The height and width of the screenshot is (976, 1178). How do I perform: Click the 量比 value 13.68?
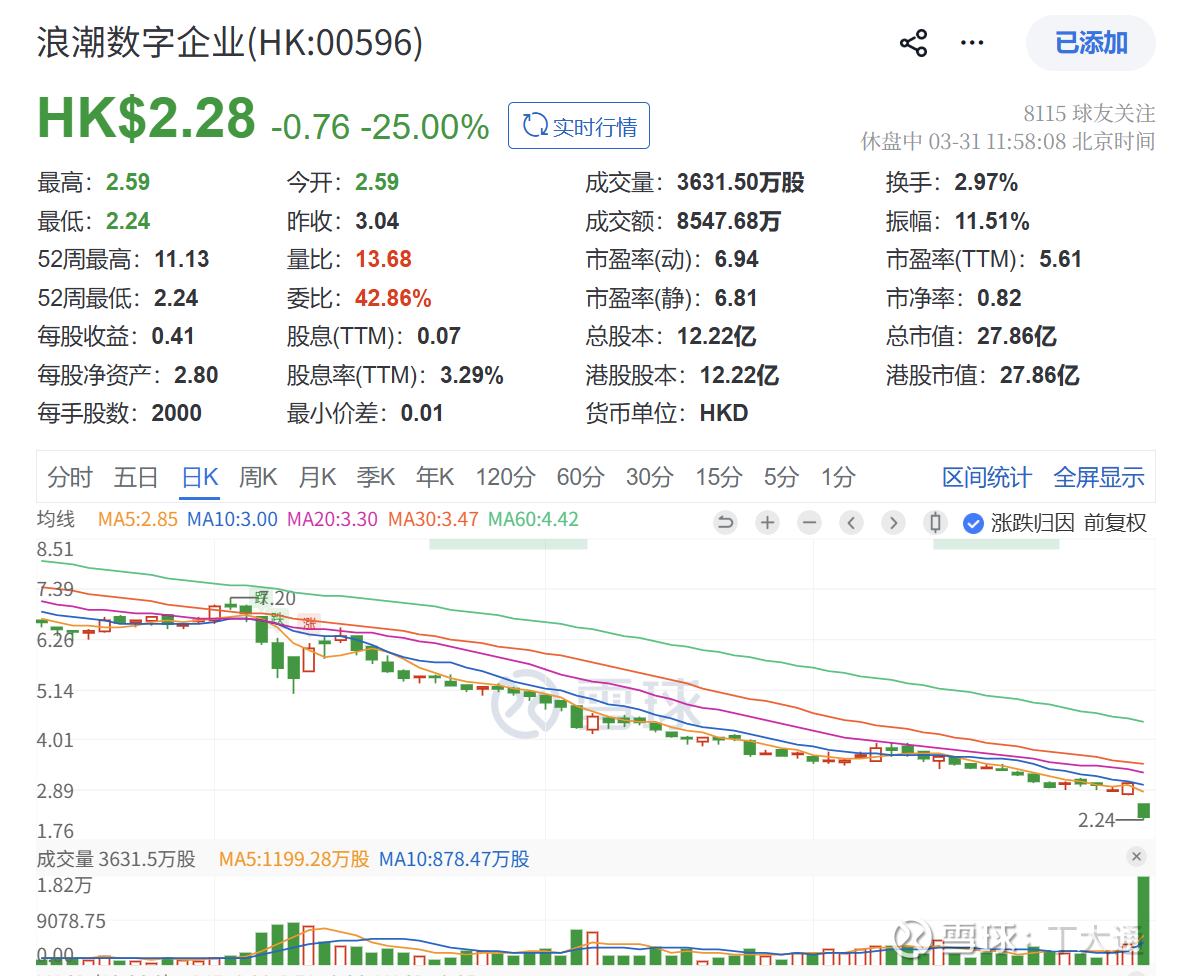tap(383, 259)
